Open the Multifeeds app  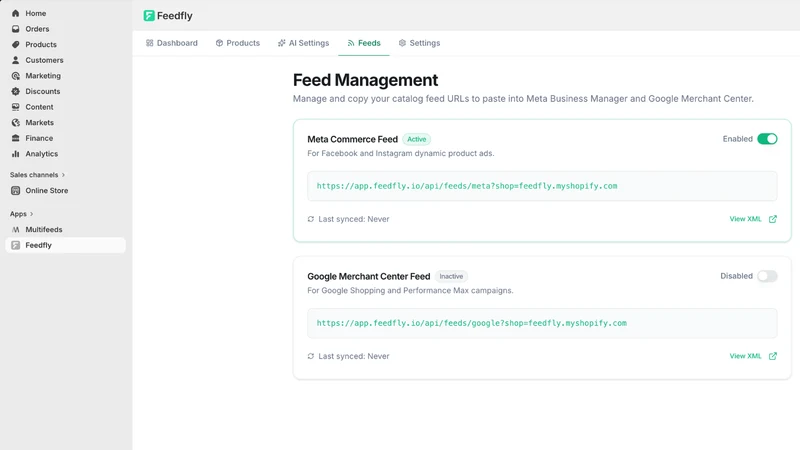[x=65, y=230]
